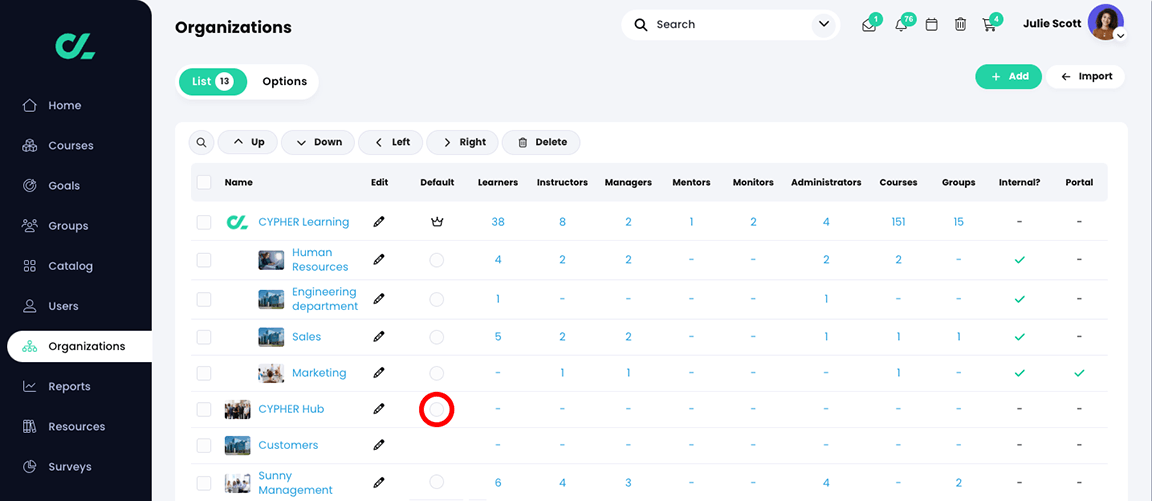Edit CYPHER Hub with pencil icon

coord(379,408)
